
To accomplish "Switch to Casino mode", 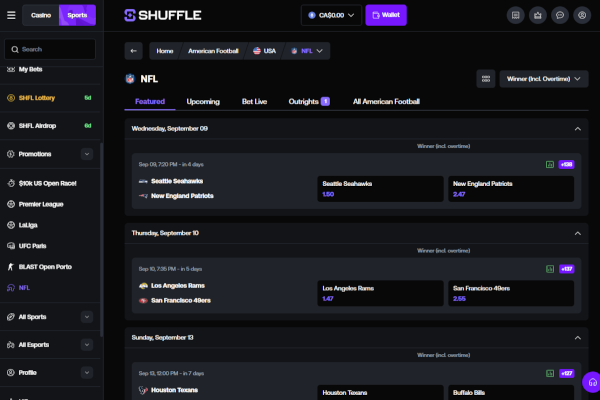I will pos(41,15).
